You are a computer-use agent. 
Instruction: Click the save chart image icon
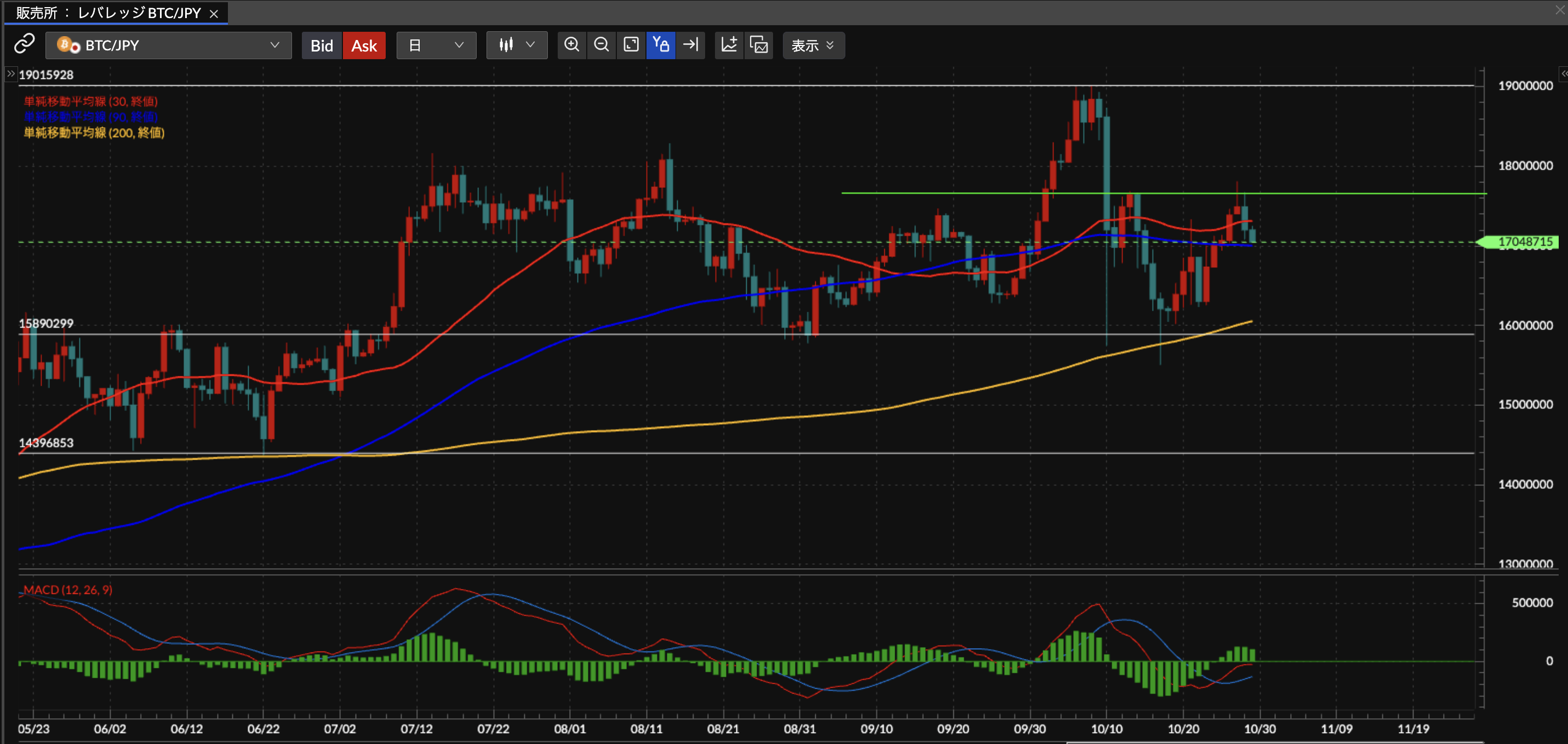(758, 45)
